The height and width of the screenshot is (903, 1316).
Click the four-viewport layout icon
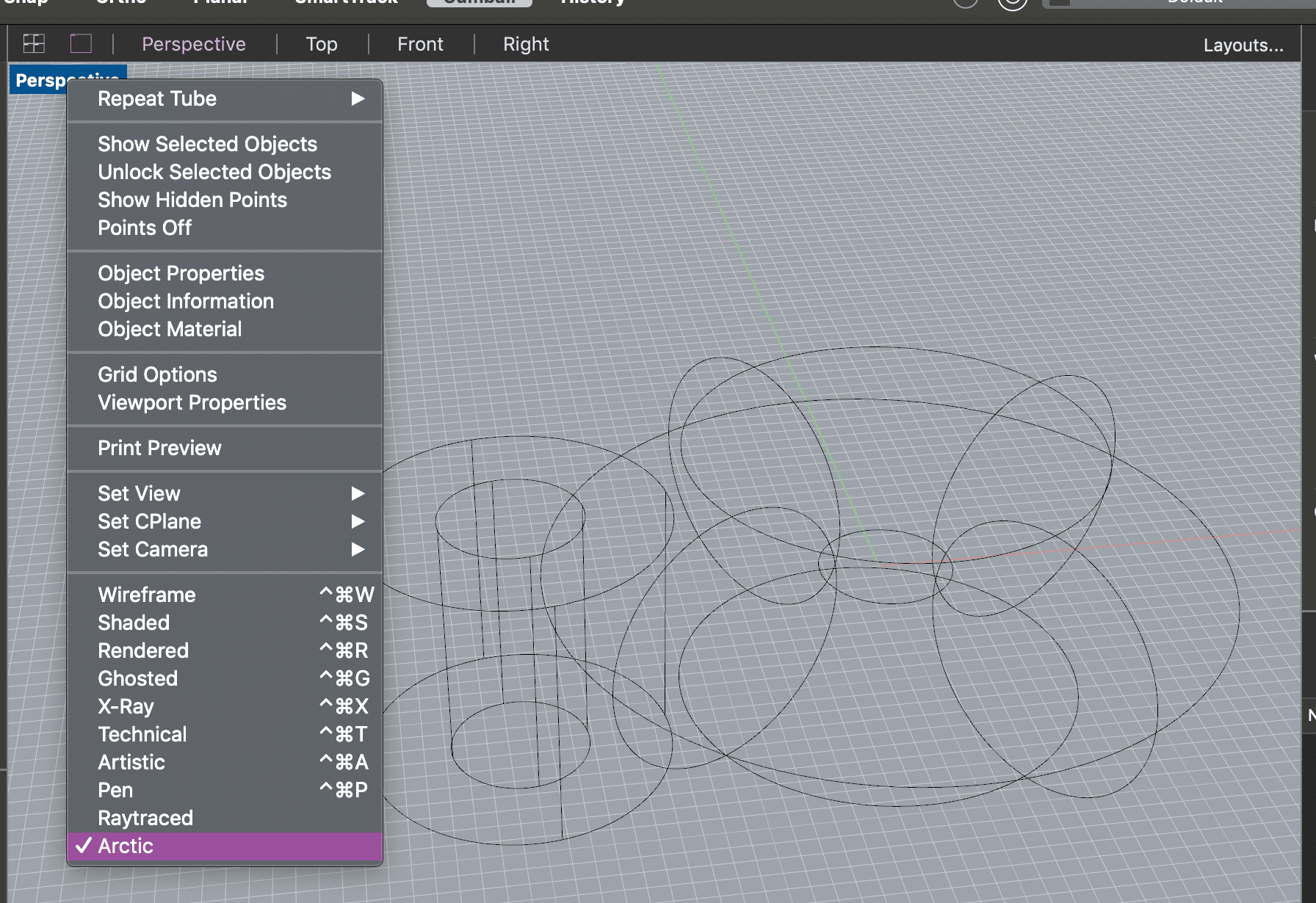[34, 43]
